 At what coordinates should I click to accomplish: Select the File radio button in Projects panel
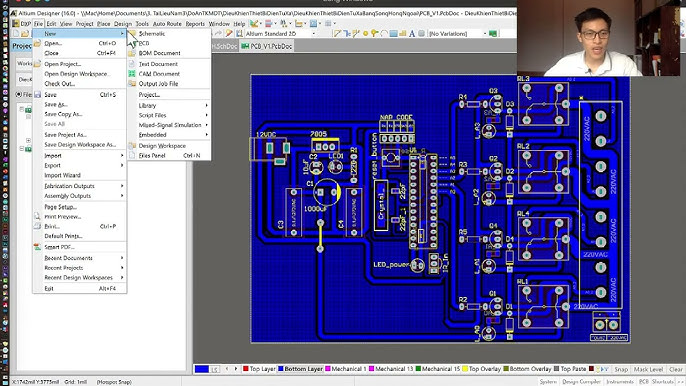click(x=19, y=95)
